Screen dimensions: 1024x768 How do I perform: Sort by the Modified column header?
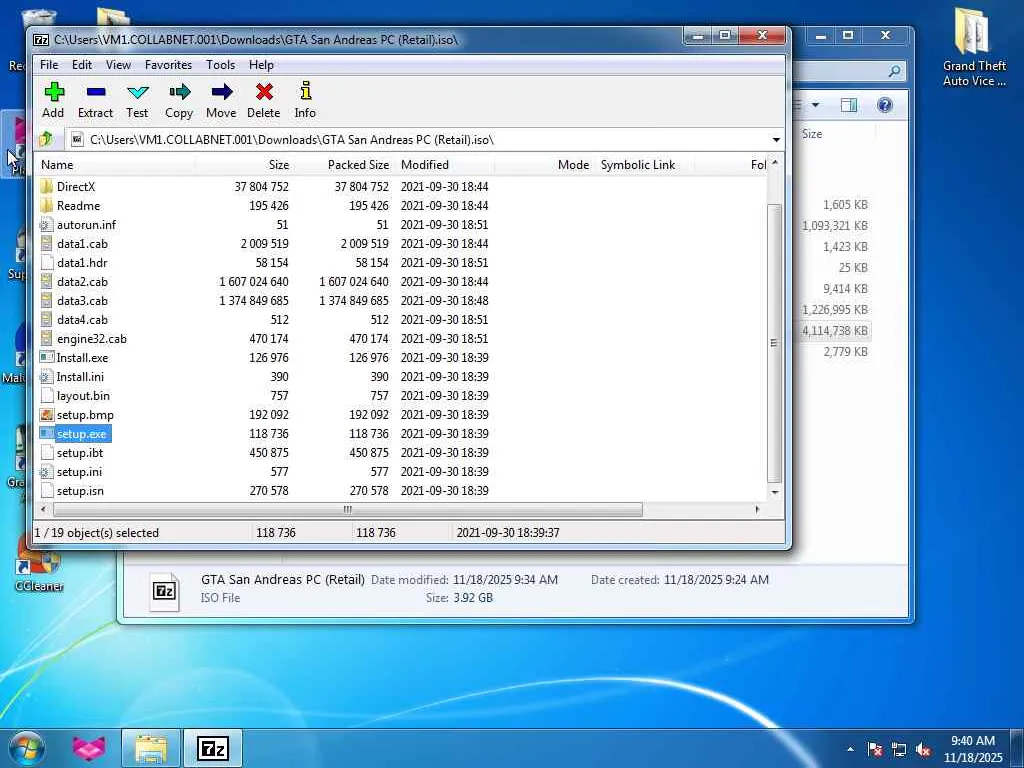(x=445, y=165)
